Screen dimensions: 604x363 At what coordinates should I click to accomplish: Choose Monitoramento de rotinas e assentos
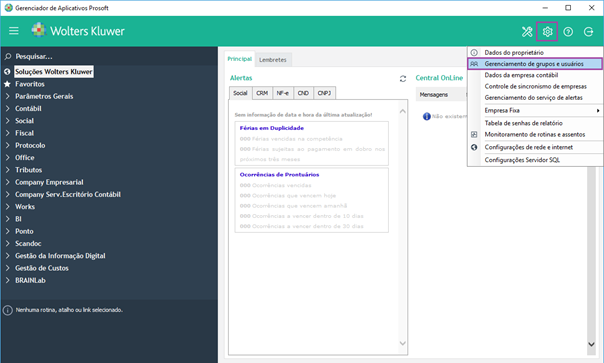click(x=535, y=134)
